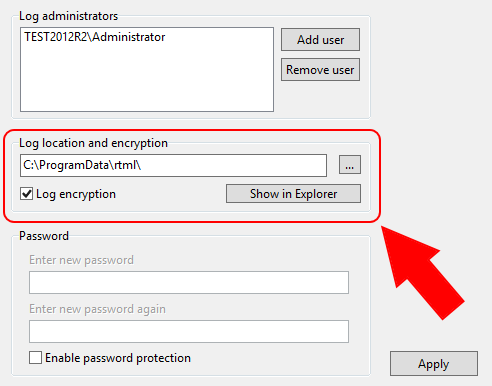The image size is (492, 386).
Task: Click the Add user button
Action: click(x=320, y=40)
